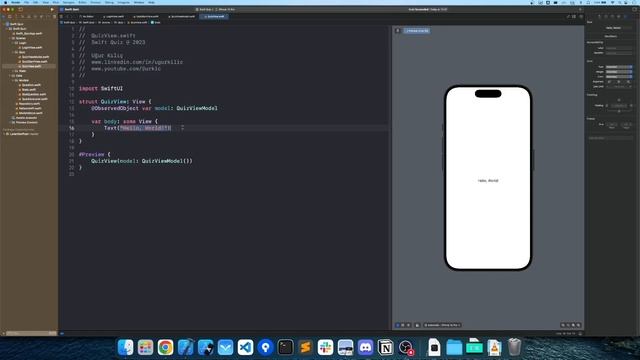Open the File menu
Screen dimensions: 640x360
click(x=26, y=2)
